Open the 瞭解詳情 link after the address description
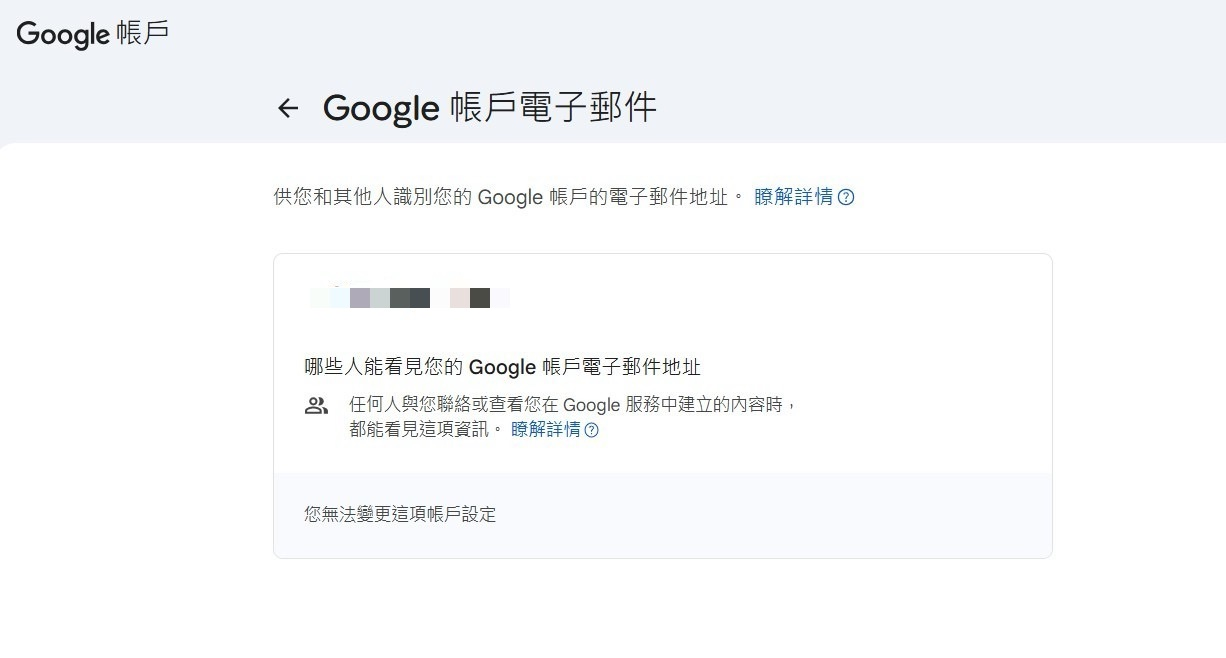 click(793, 197)
